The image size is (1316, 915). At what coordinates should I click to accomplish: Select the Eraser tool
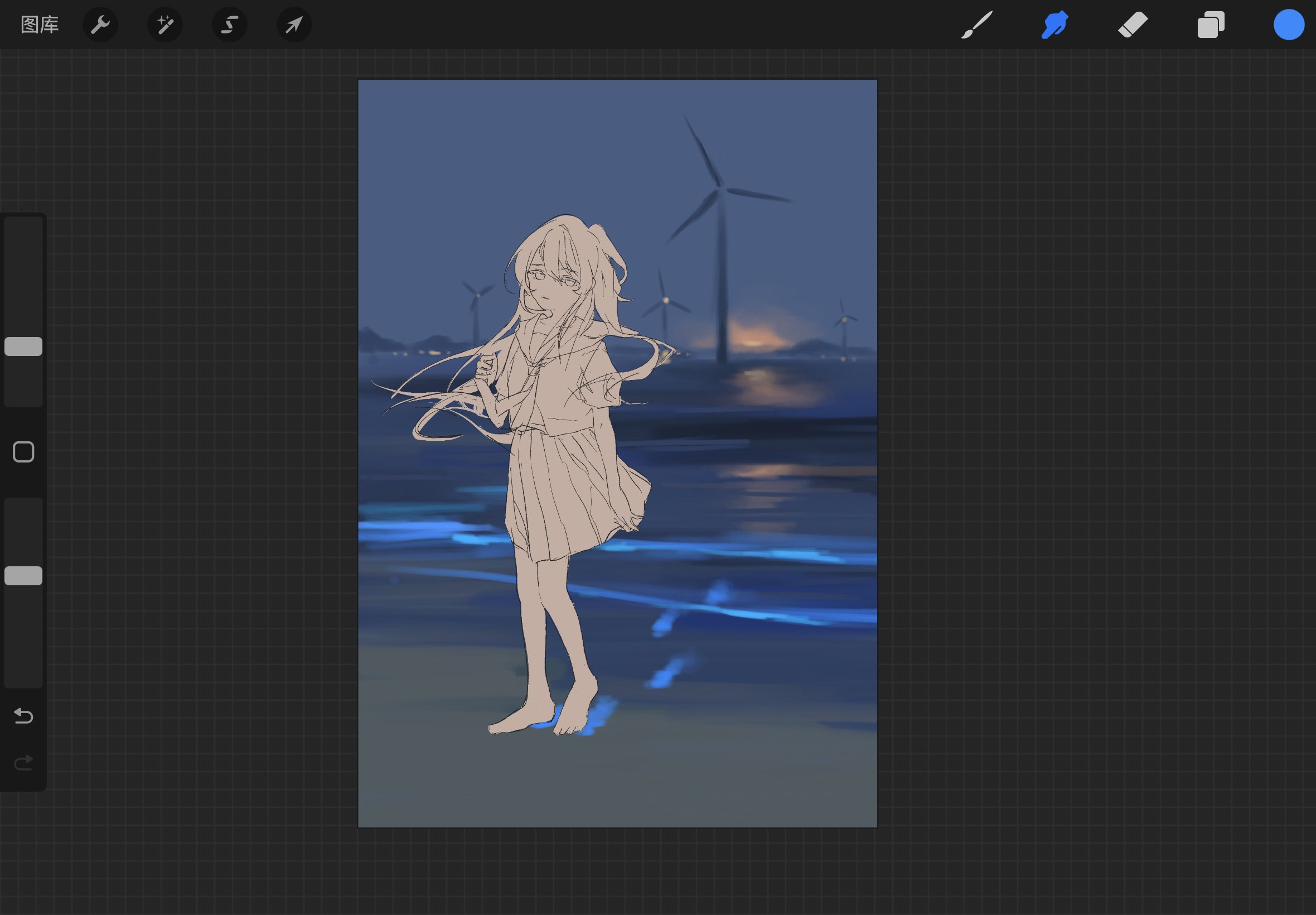(x=1133, y=25)
